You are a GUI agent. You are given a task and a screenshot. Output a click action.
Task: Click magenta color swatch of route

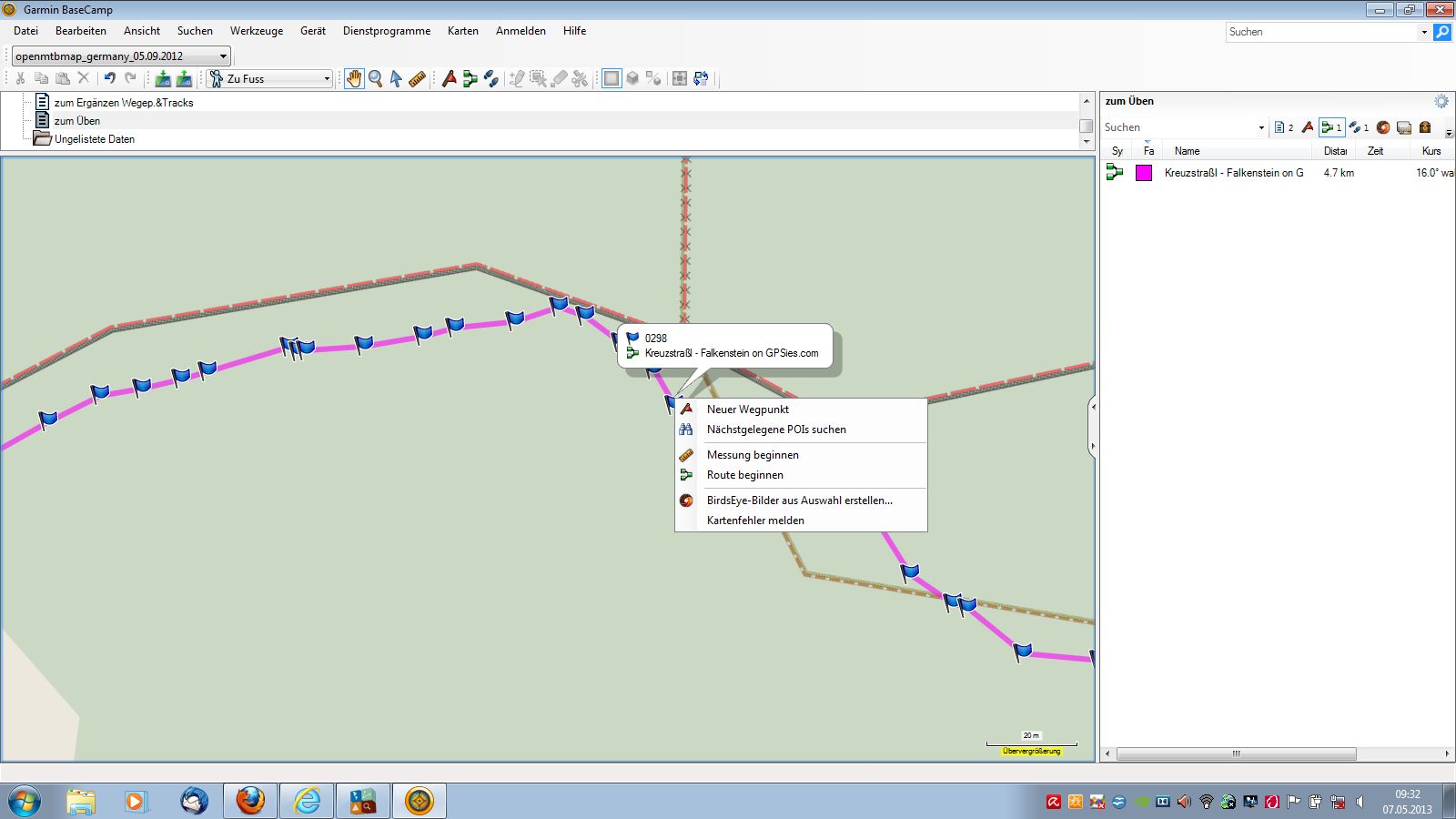pos(1144,173)
